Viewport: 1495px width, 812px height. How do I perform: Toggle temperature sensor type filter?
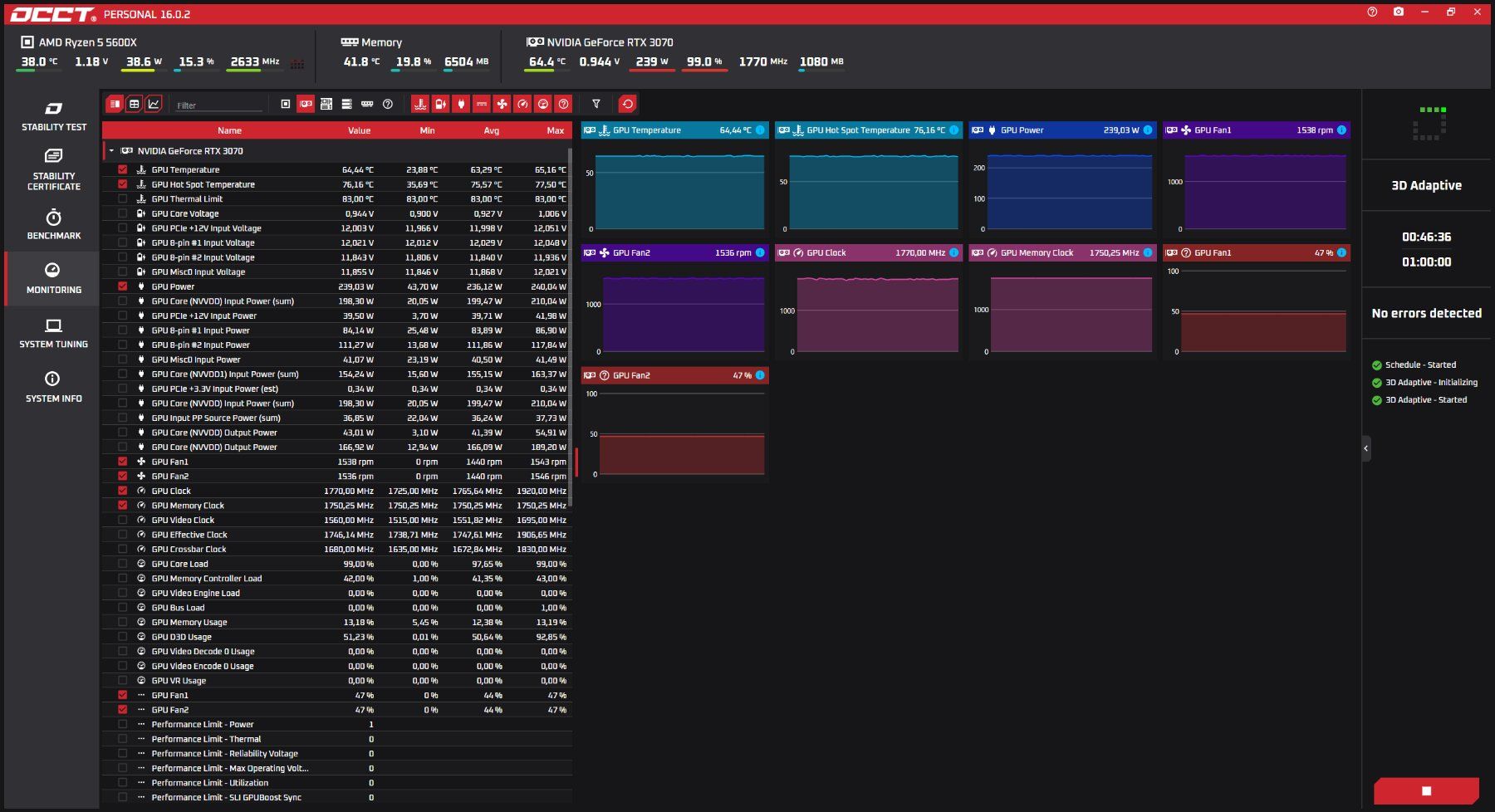pyautogui.click(x=420, y=104)
